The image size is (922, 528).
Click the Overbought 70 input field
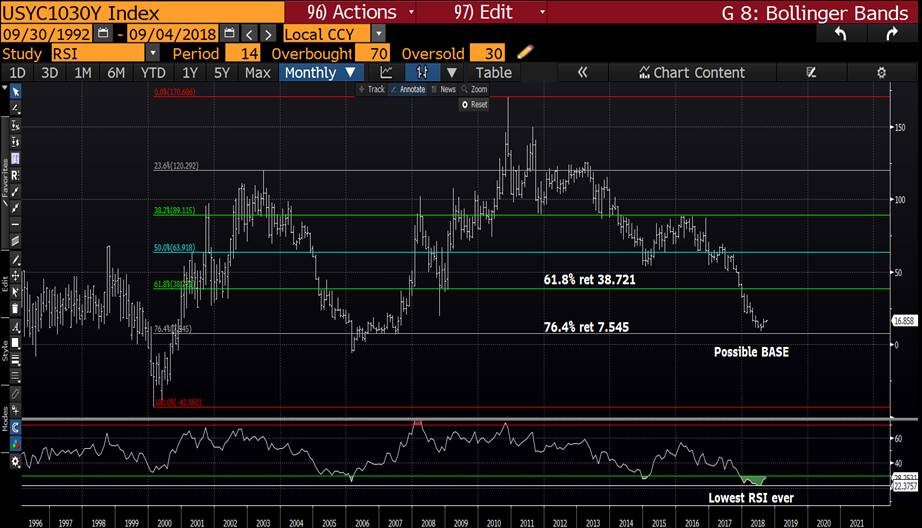pos(372,54)
